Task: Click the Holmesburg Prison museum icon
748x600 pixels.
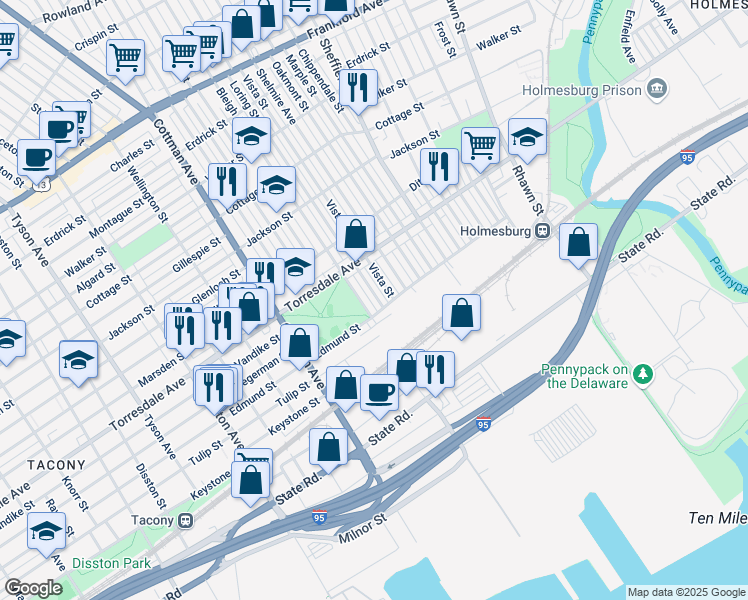Action: [x=657, y=89]
